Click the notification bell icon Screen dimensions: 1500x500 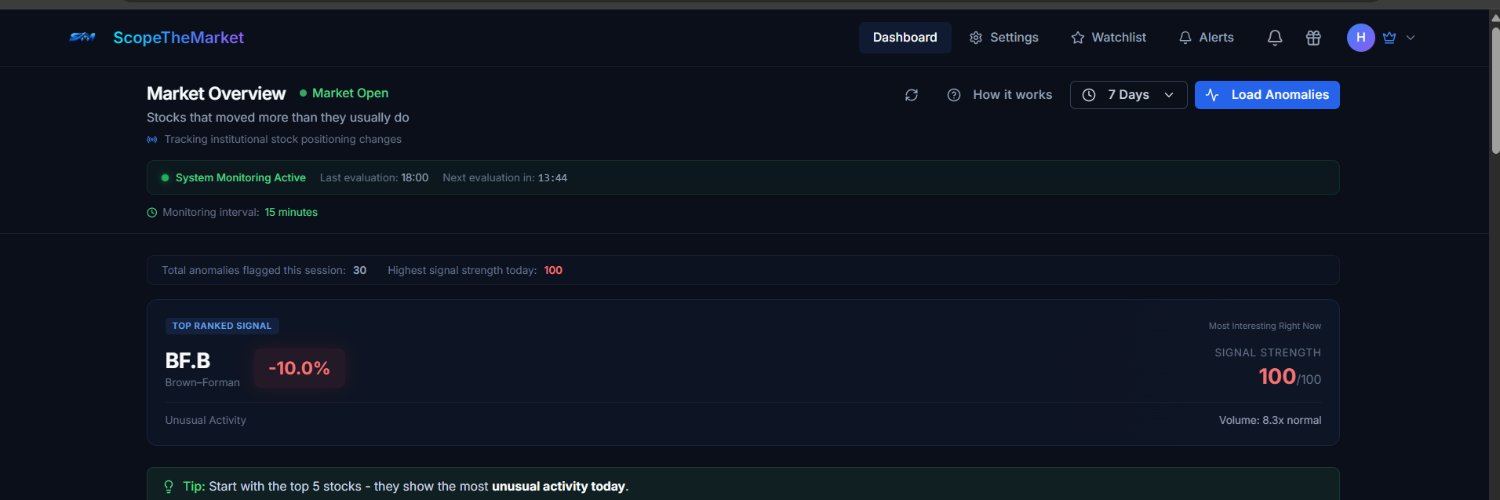click(x=1275, y=37)
